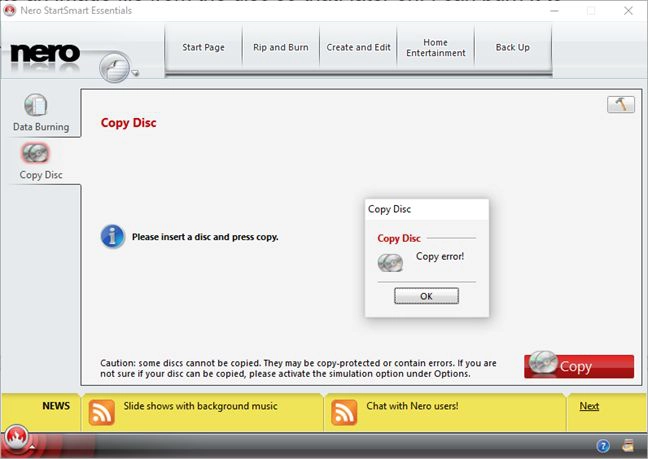This screenshot has width=648, height=459.
Task: Select the Home Entertainment tab
Action: (x=436, y=48)
